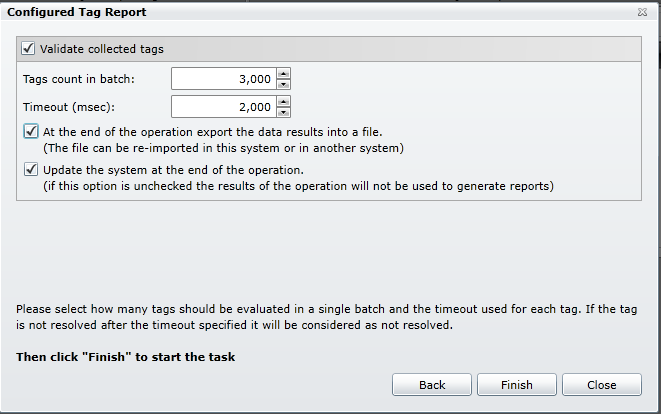661x414 pixels.
Task: Click the export data results description text
Action: [212, 131]
